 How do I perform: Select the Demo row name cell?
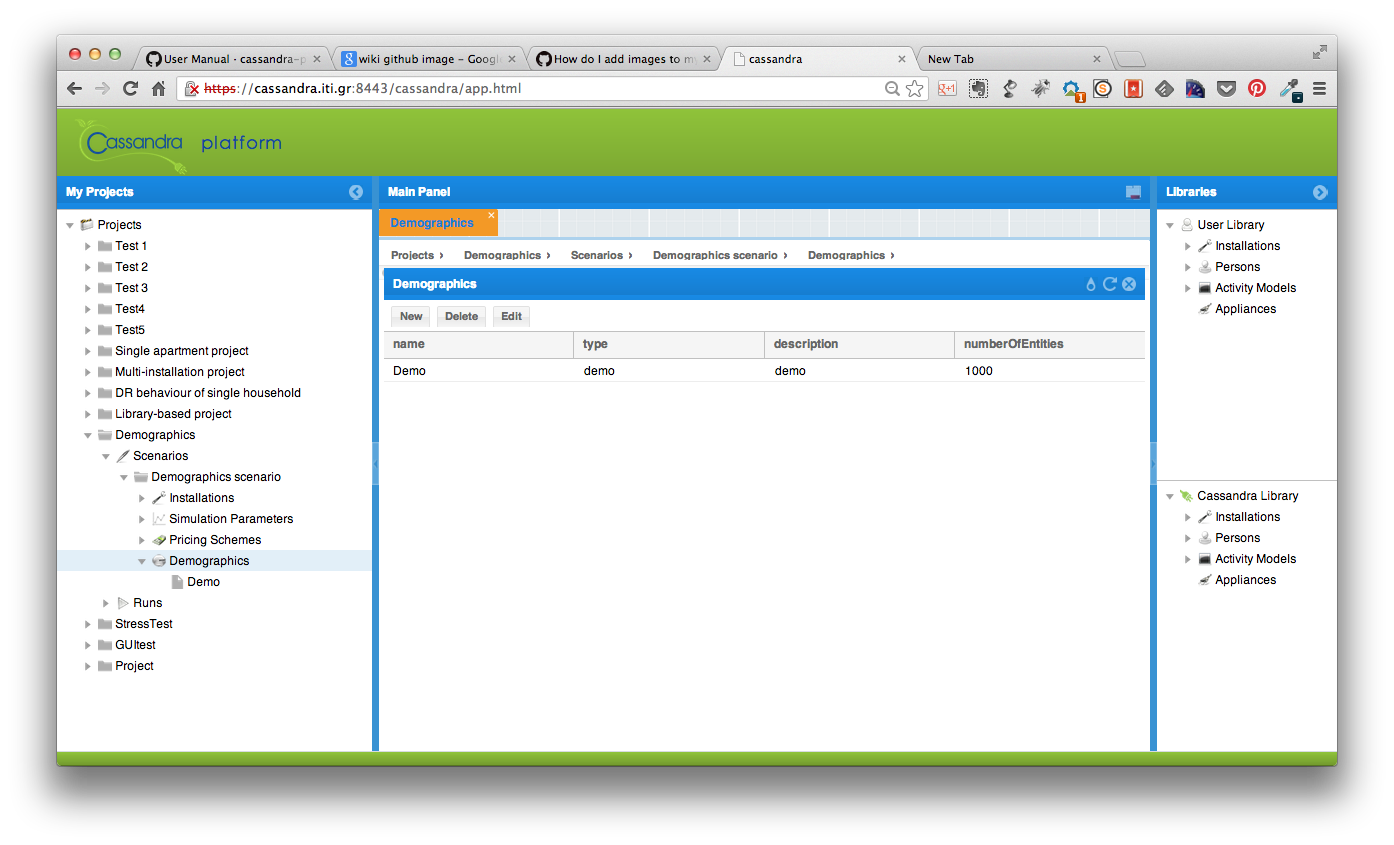coord(479,371)
